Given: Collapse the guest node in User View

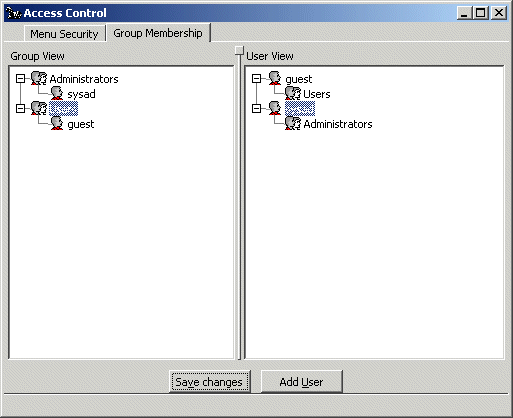Looking at the screenshot, I should [256, 79].
